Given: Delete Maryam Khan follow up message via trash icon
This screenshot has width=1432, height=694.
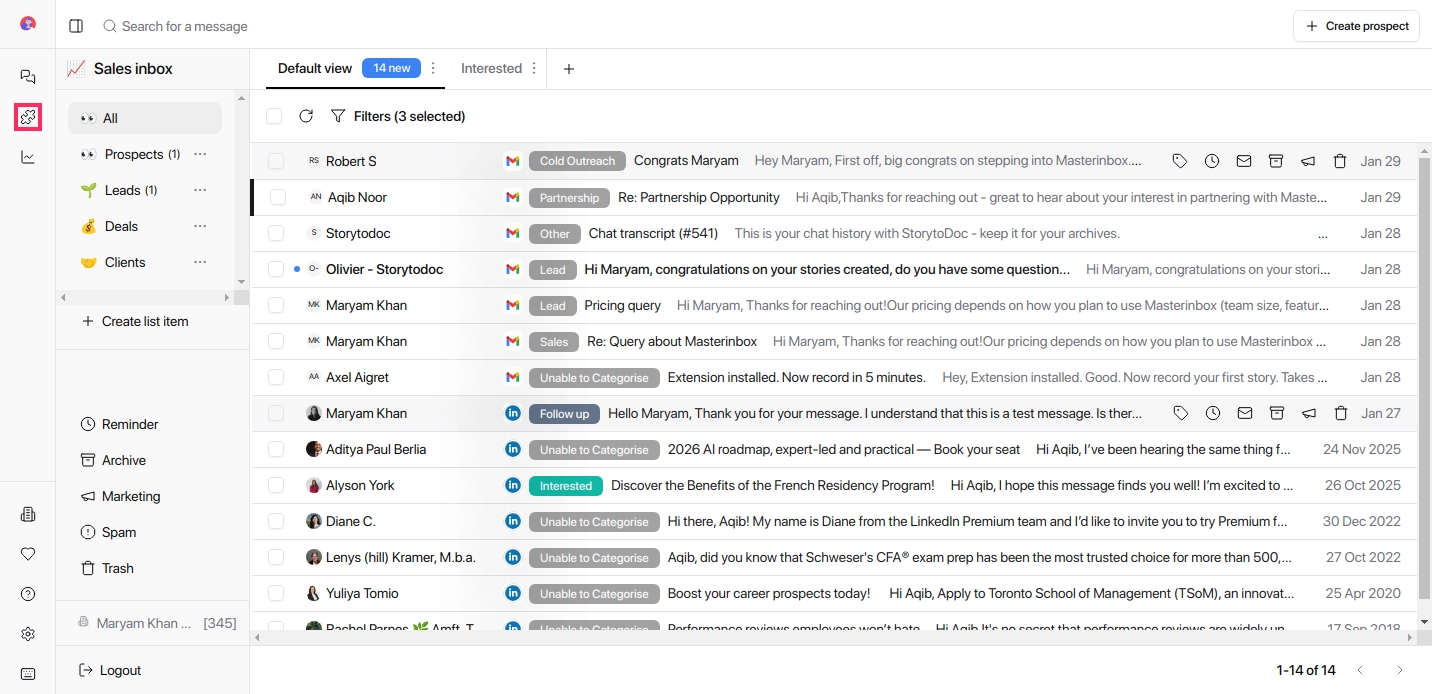Looking at the screenshot, I should click(1341, 413).
